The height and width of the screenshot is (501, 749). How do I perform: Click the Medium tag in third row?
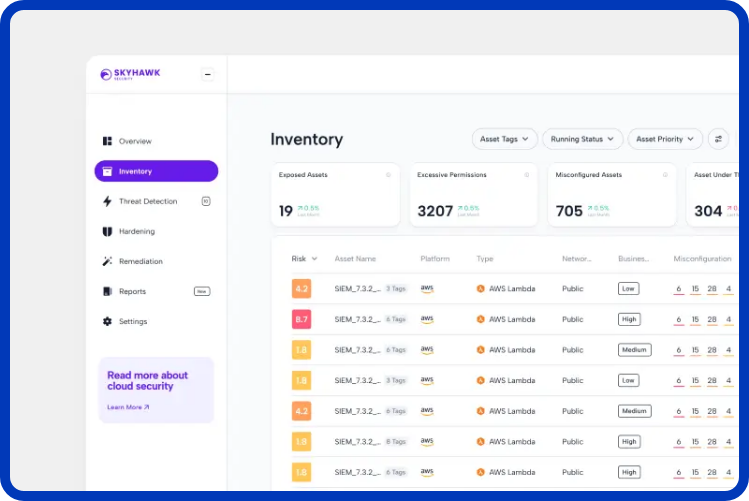click(634, 350)
